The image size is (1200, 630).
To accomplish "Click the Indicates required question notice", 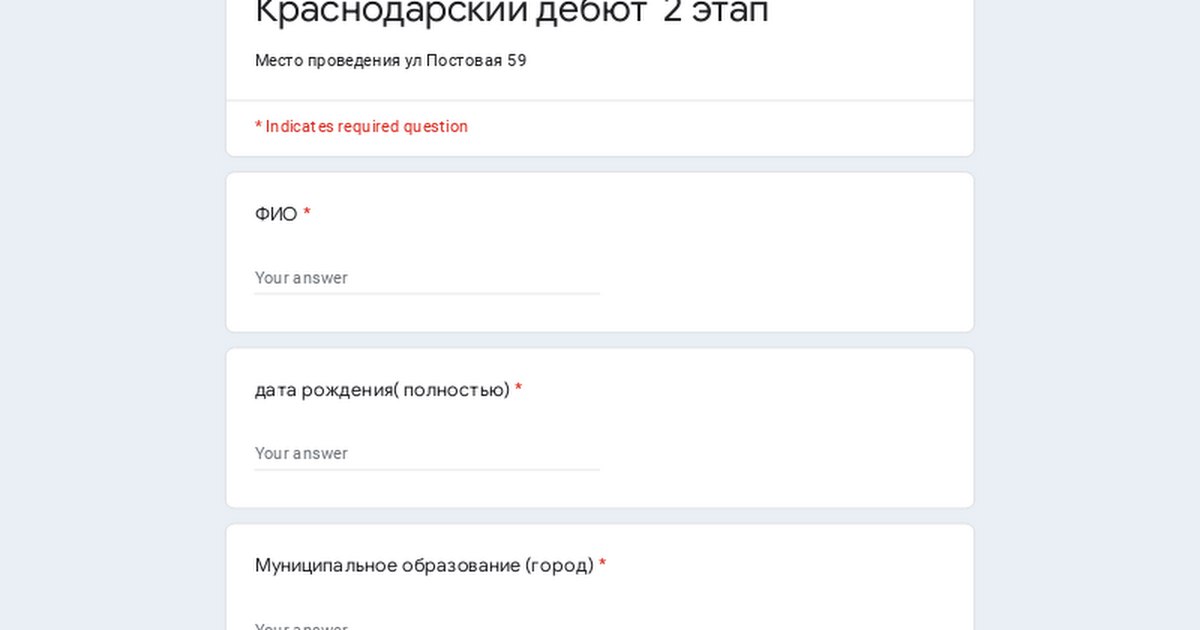I will point(360,126).
